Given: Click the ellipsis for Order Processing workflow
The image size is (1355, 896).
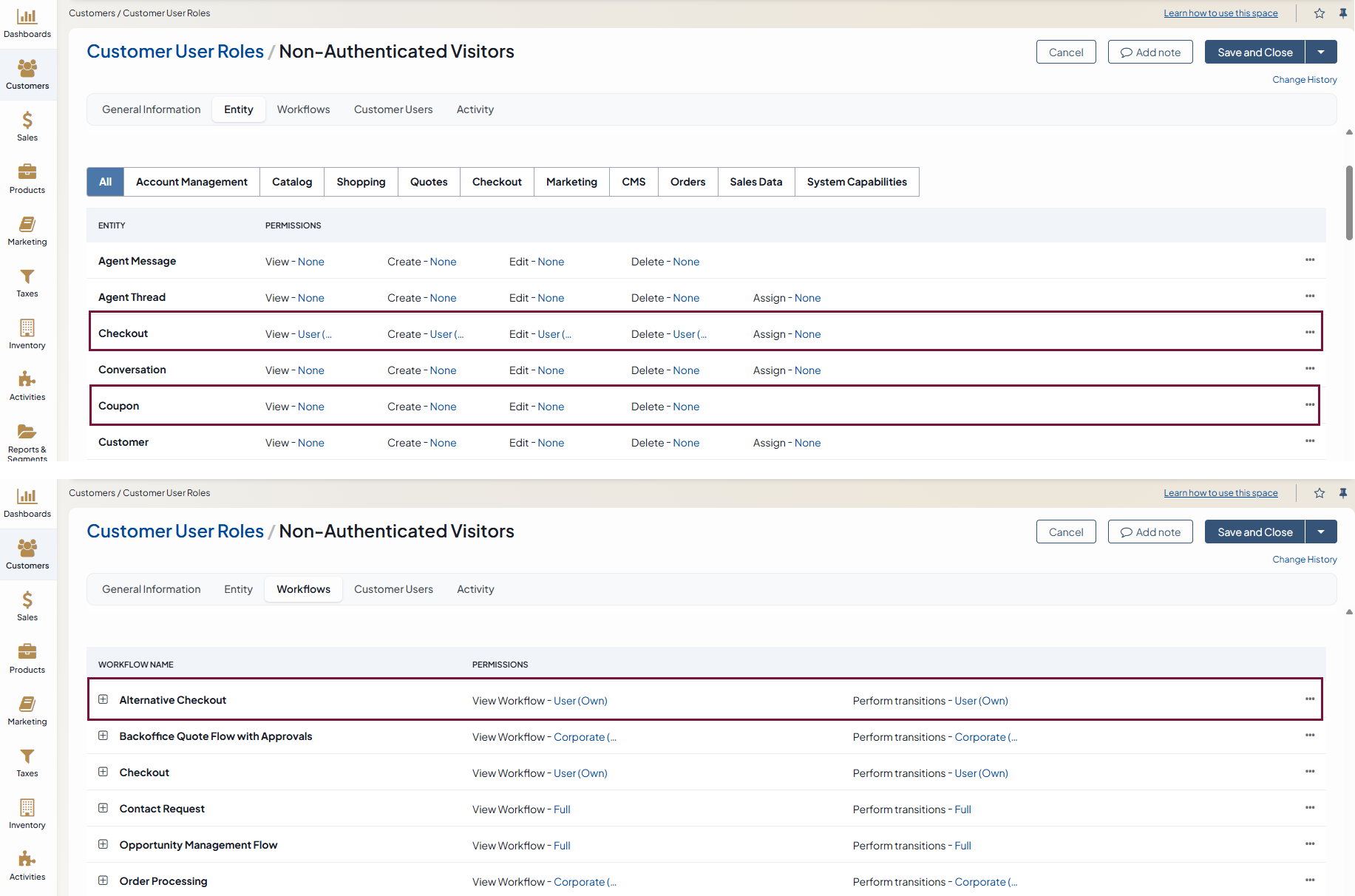Looking at the screenshot, I should (x=1309, y=880).
